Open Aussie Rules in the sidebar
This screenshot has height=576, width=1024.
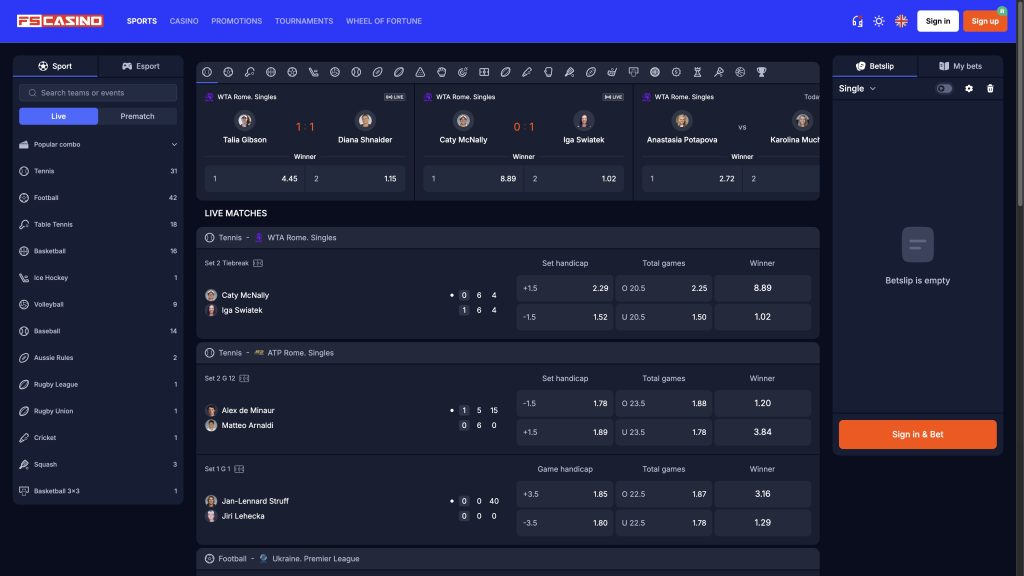(x=98, y=357)
